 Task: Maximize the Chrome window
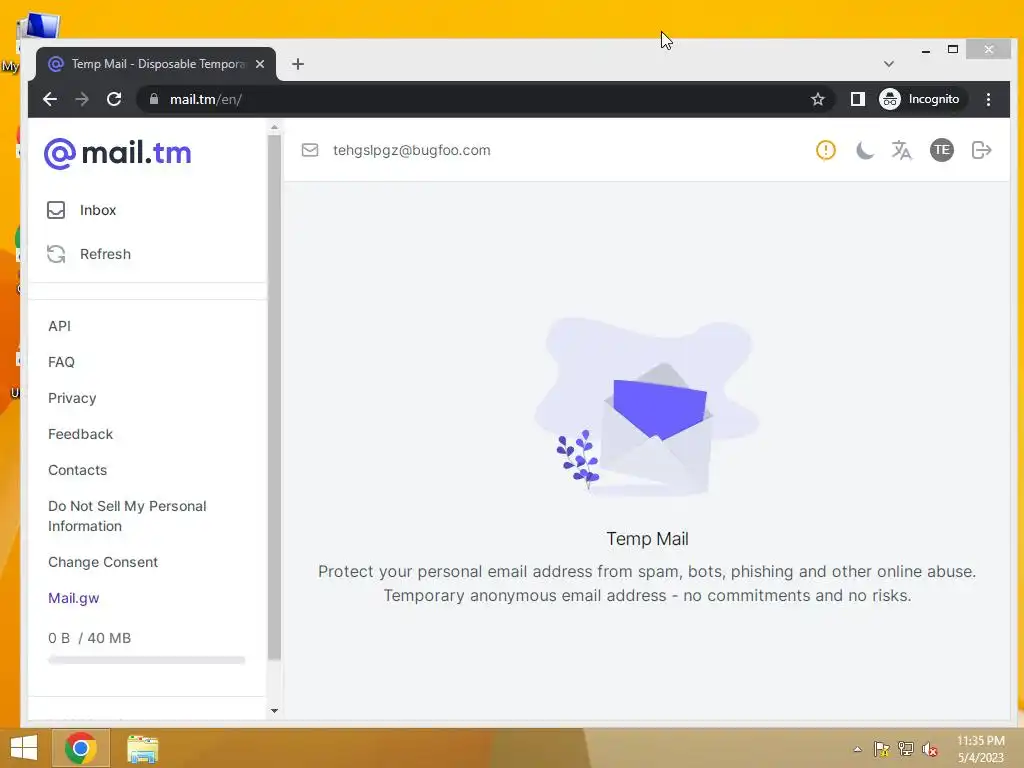pos(953,50)
